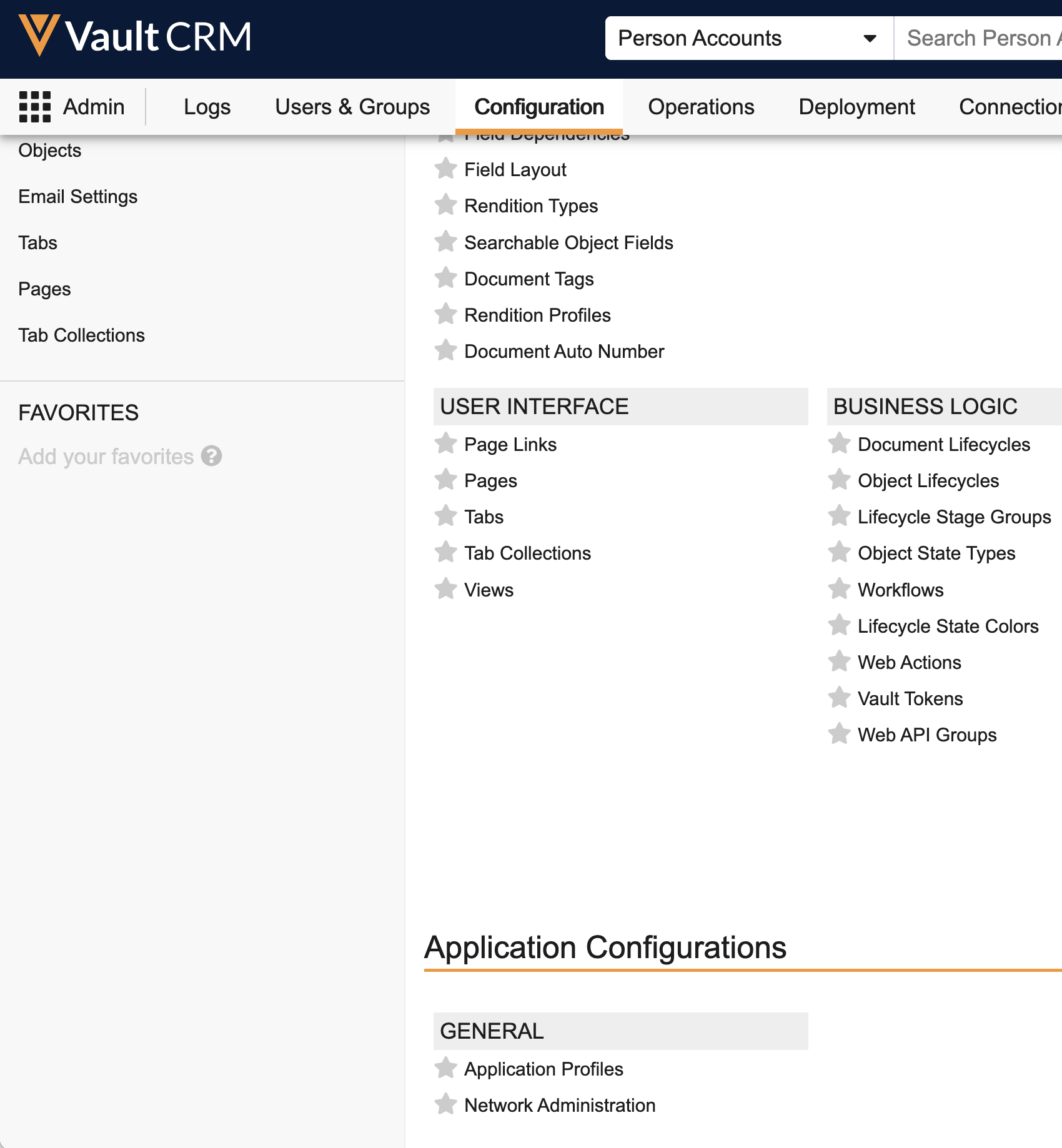
Task: Favorite the Workflows item via star
Action: (x=839, y=589)
